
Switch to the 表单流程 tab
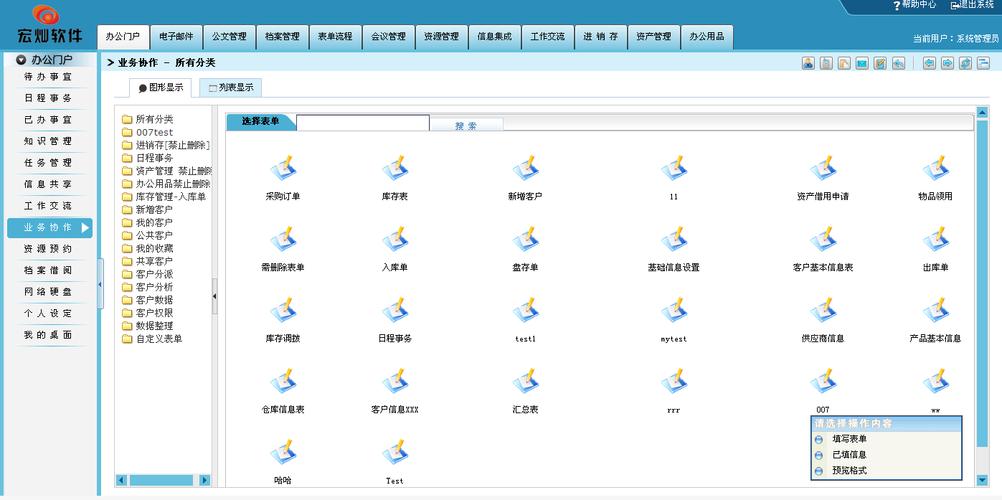pos(335,36)
